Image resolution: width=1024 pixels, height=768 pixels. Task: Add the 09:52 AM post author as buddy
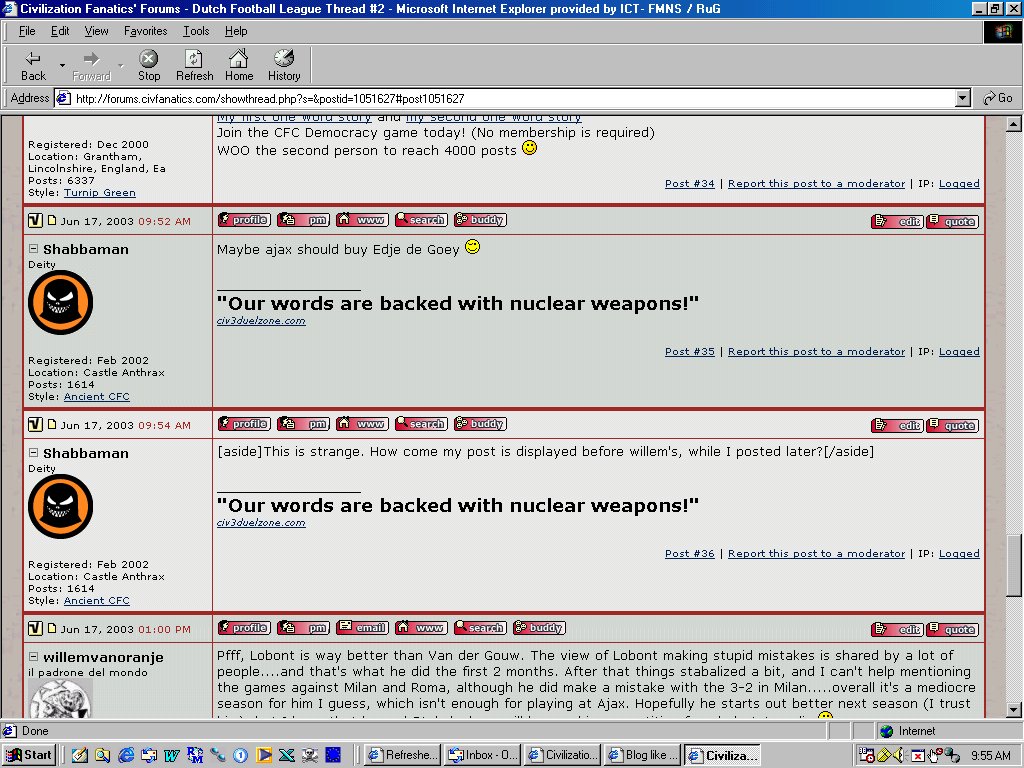click(480, 220)
